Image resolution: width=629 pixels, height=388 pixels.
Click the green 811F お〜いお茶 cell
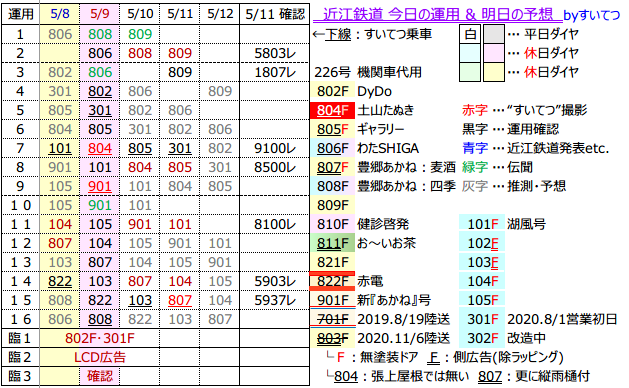coord(332,243)
